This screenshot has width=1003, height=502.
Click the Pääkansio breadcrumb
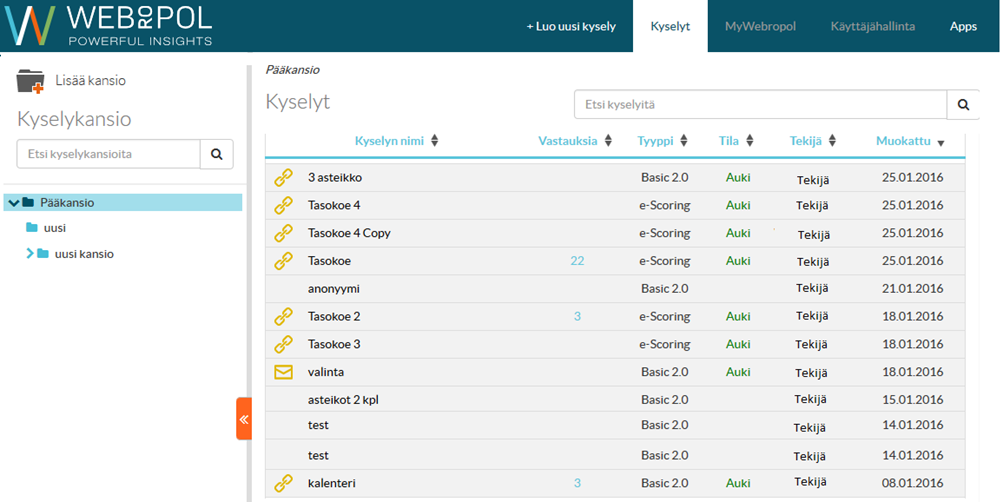292,70
